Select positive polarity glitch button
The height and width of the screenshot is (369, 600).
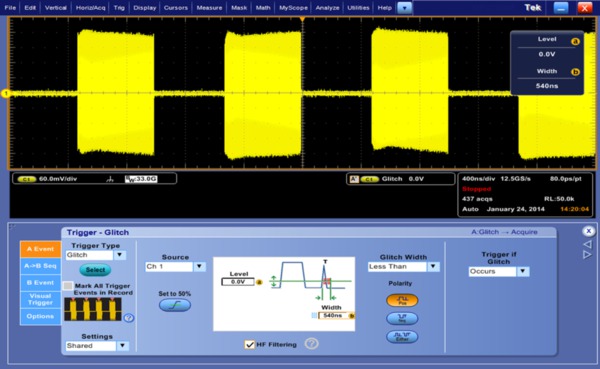[x=402, y=300]
